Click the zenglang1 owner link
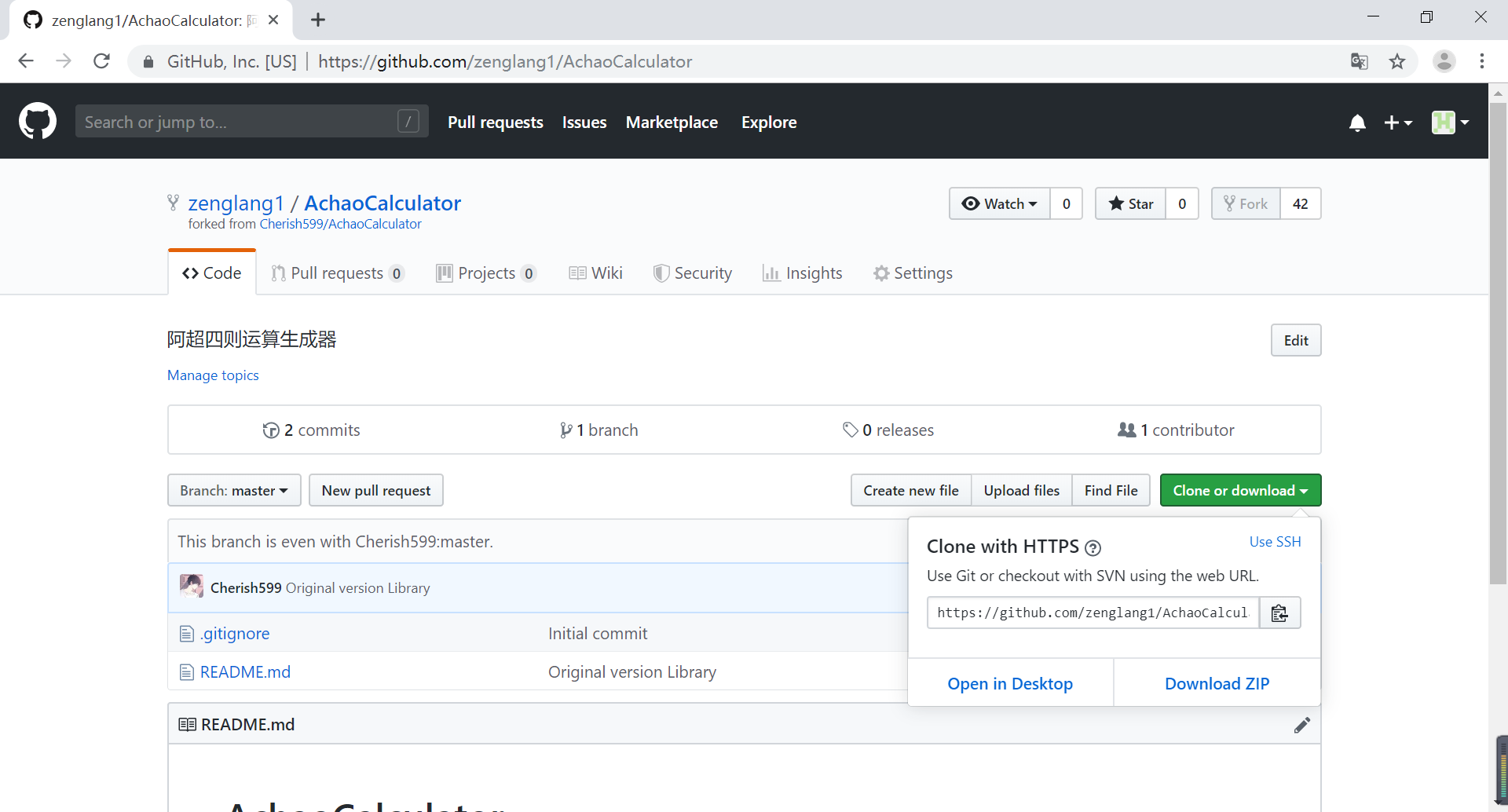 (x=236, y=203)
